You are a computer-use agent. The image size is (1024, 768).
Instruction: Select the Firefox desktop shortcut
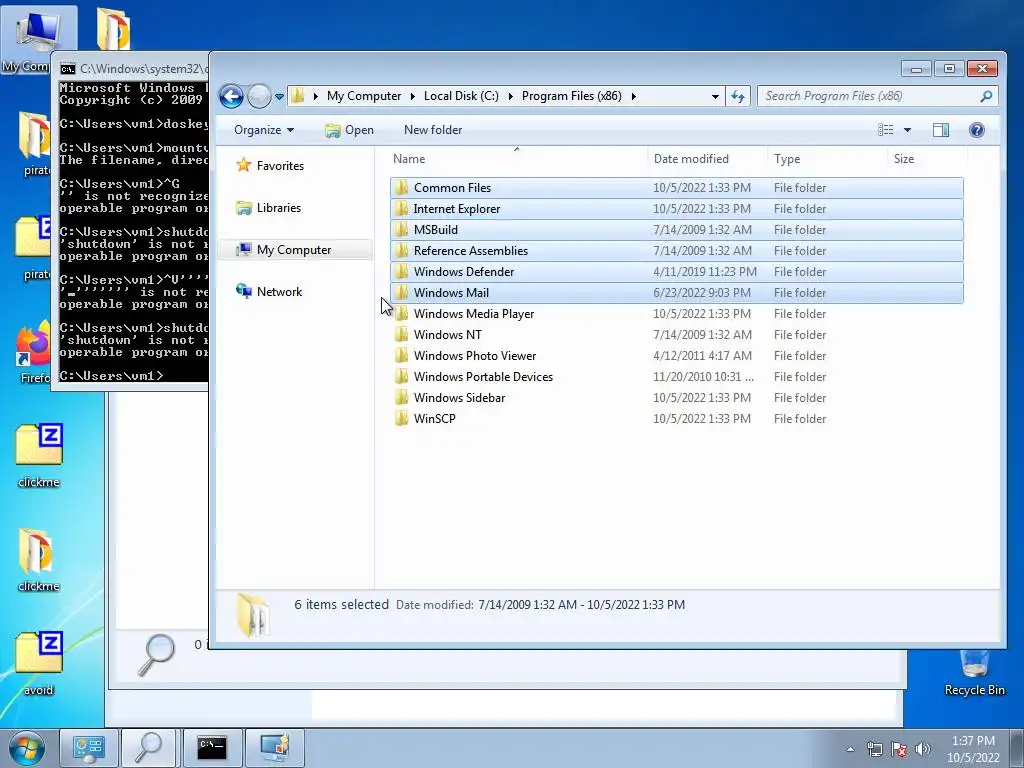click(x=34, y=353)
